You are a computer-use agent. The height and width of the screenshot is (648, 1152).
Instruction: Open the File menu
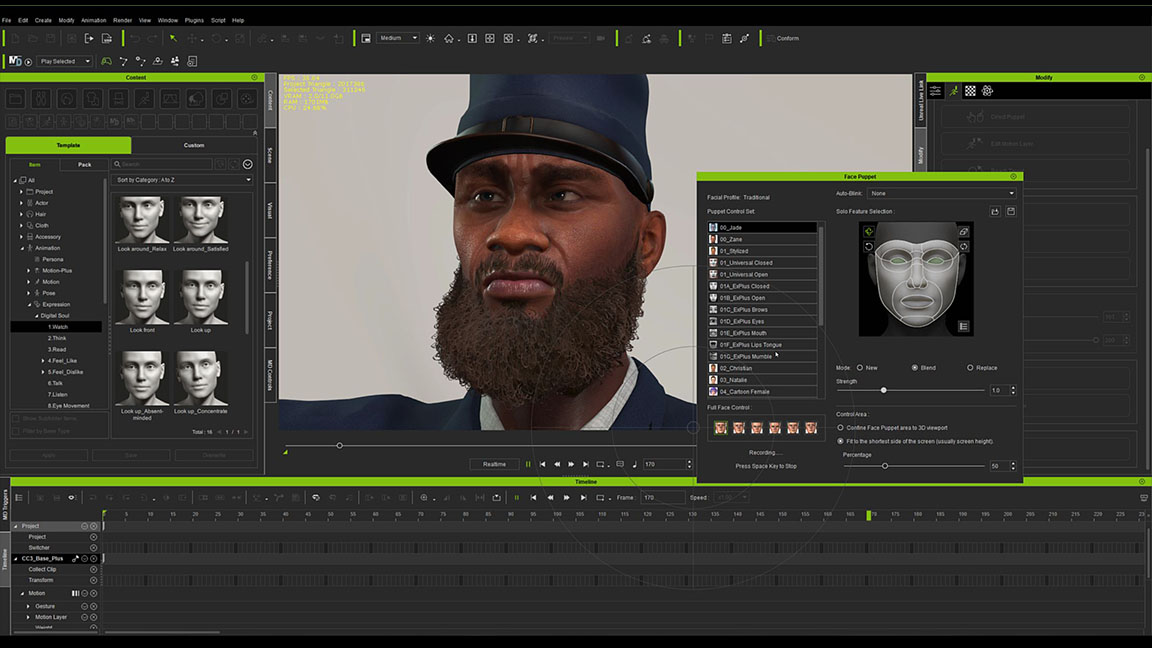pyautogui.click(x=7, y=21)
